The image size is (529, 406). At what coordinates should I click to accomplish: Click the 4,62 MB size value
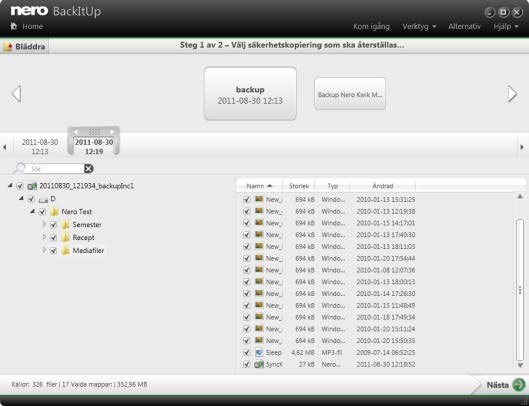[x=303, y=353]
